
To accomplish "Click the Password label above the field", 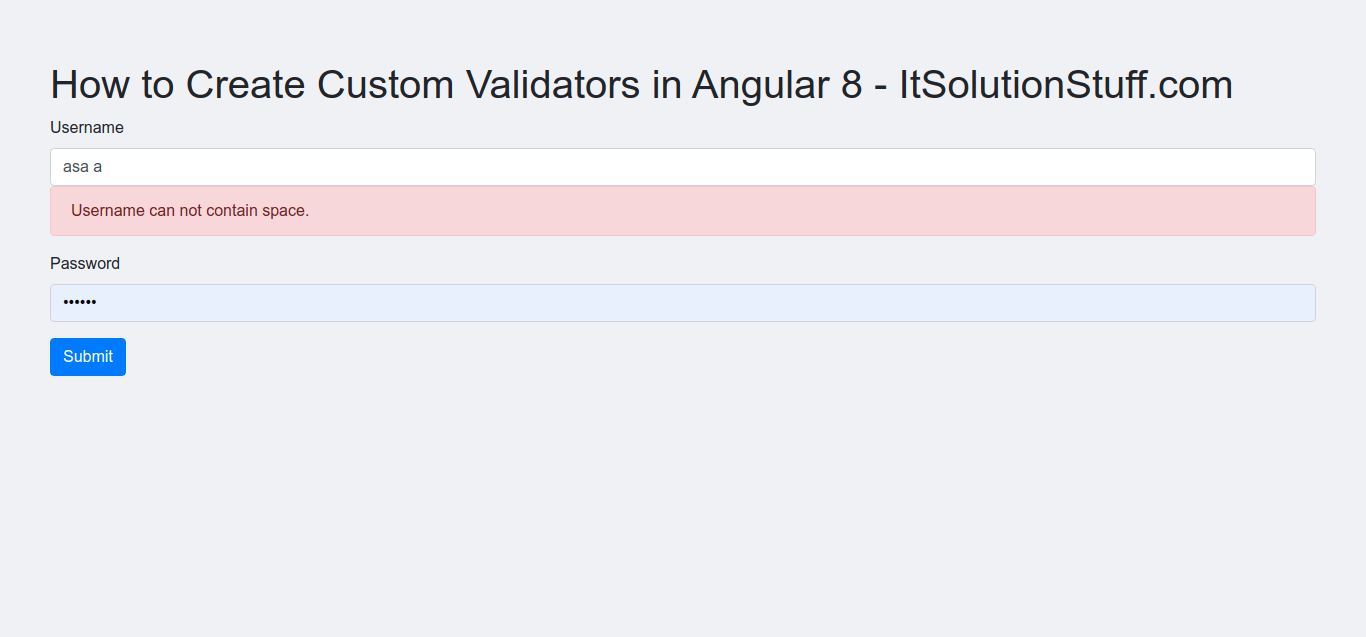I will [x=85, y=264].
